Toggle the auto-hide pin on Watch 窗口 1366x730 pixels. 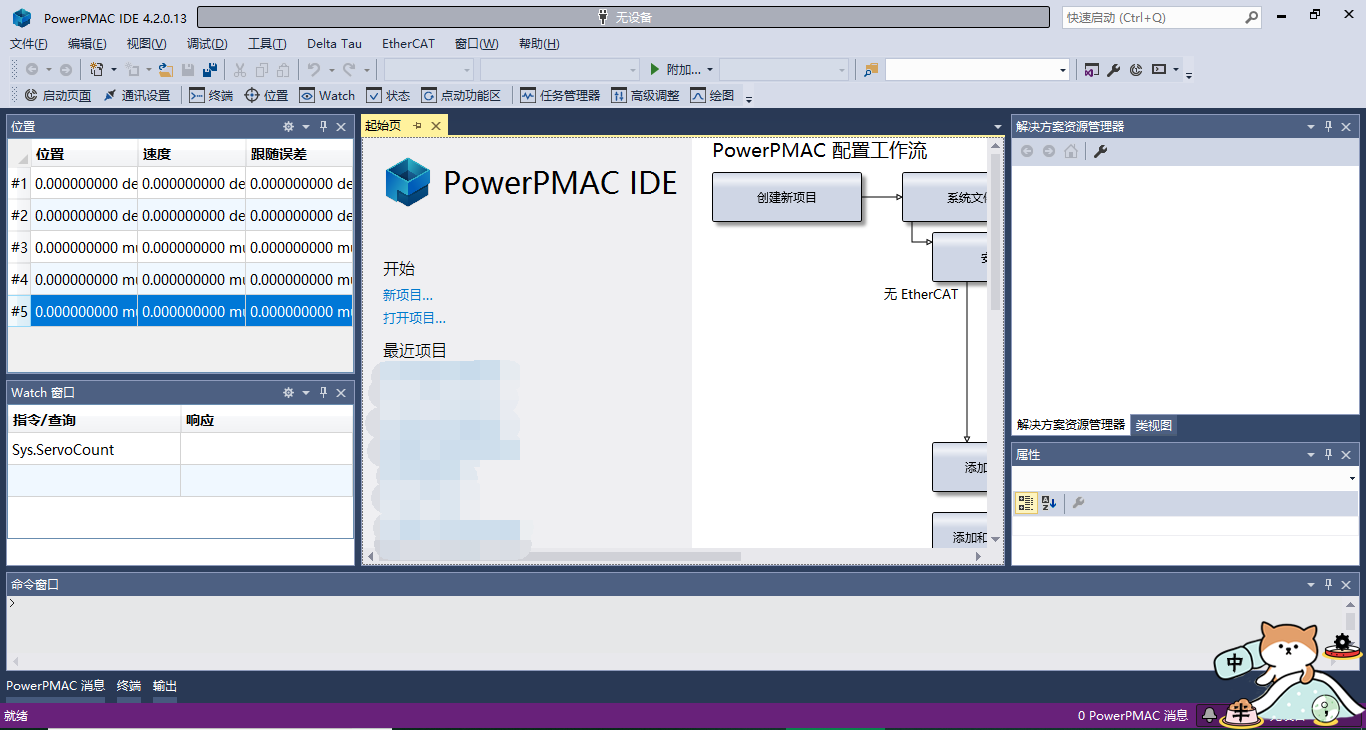(x=323, y=393)
